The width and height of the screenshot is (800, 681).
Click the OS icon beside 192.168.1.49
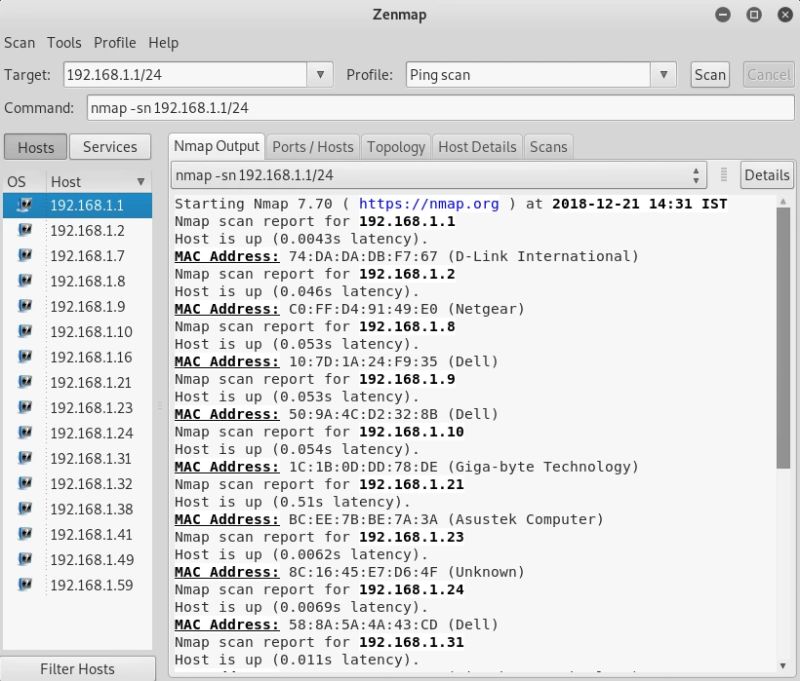pos(24,560)
